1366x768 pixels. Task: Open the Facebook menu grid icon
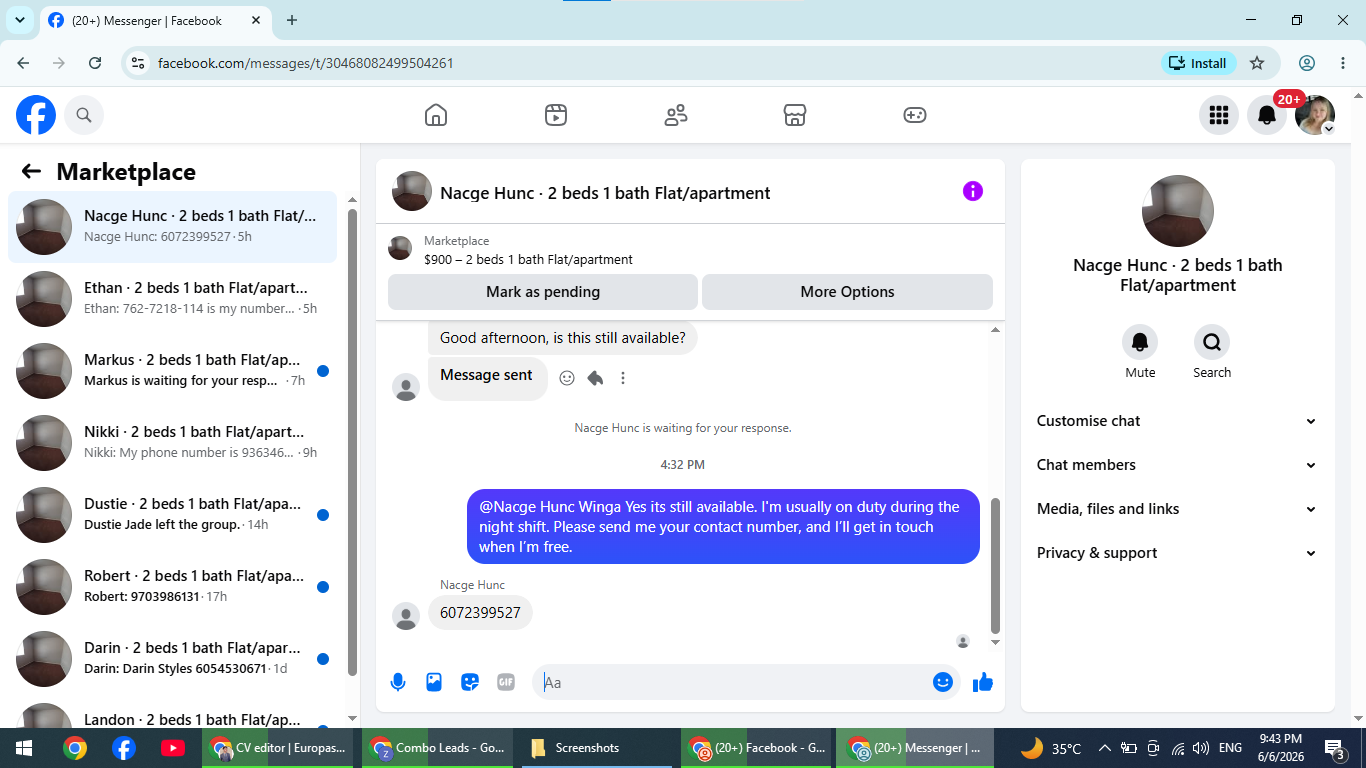(1218, 116)
